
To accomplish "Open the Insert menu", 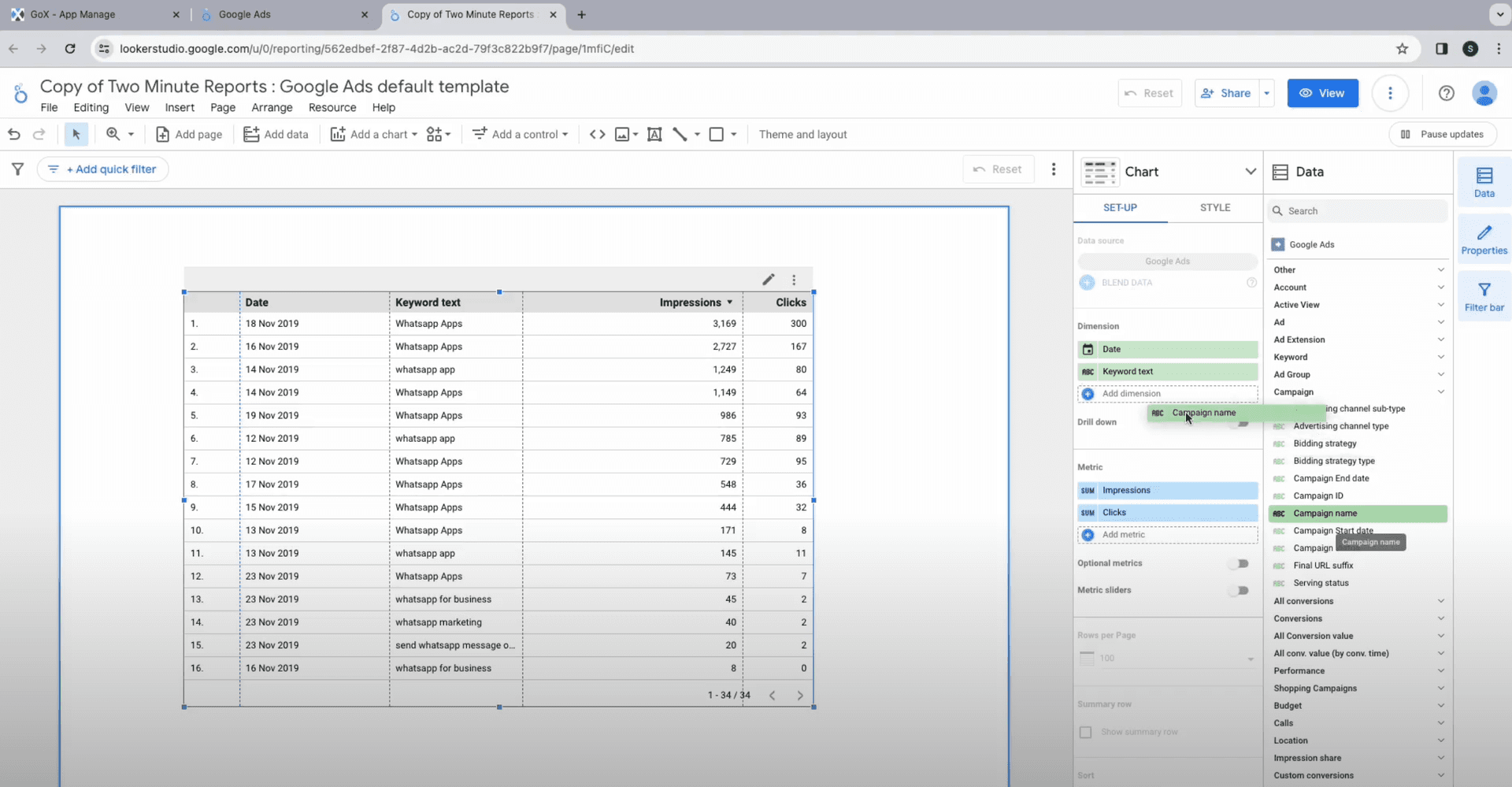I will (180, 107).
